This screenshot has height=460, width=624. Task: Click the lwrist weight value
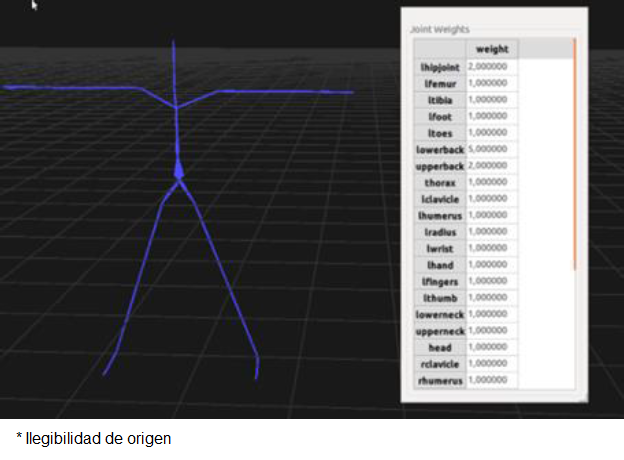pyautogui.click(x=492, y=248)
